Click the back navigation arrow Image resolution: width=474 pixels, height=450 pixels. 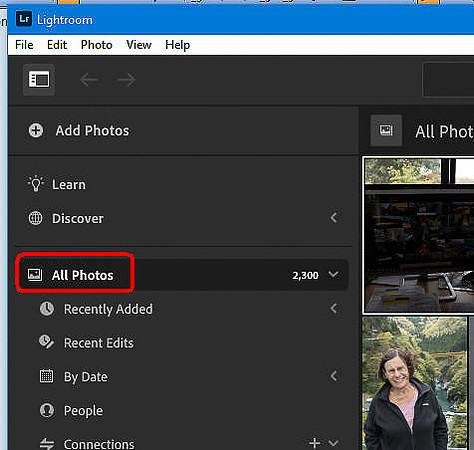pyautogui.click(x=89, y=80)
